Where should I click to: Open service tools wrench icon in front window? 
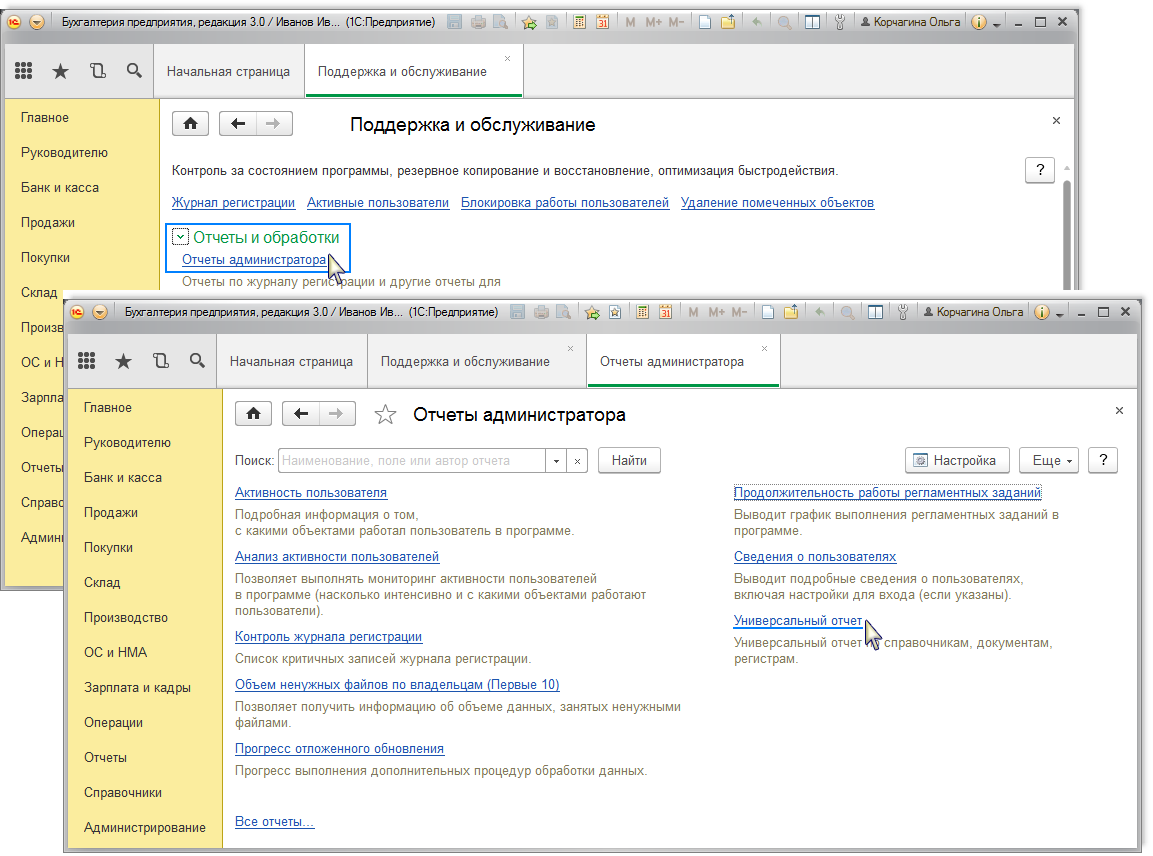pyautogui.click(x=903, y=312)
